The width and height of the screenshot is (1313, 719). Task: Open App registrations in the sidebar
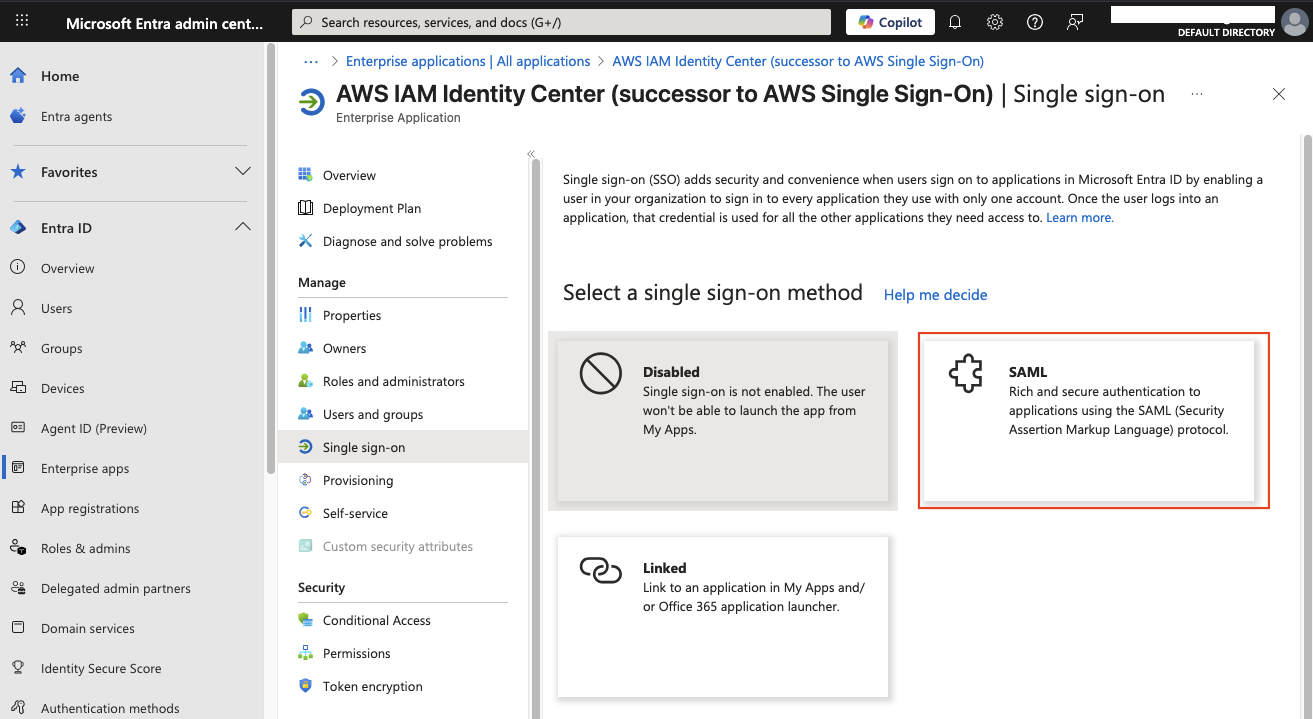coord(88,508)
